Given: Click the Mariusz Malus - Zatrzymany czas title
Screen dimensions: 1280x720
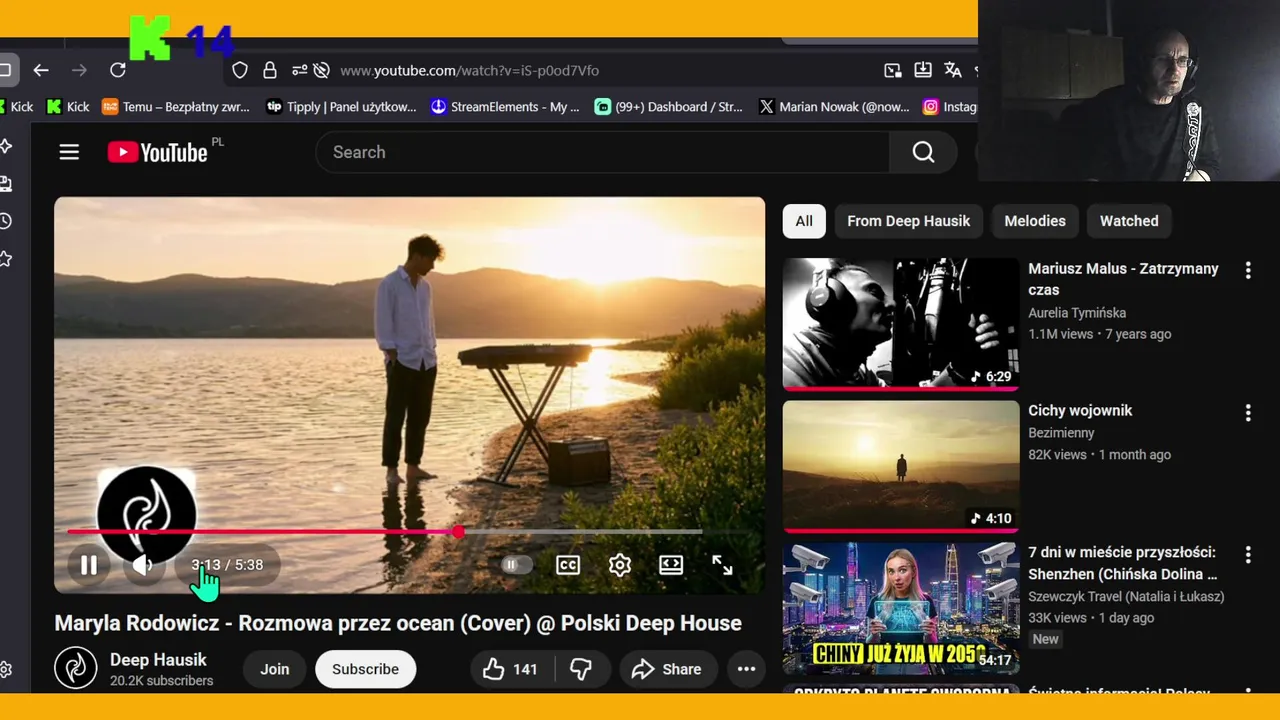Looking at the screenshot, I should [1123, 279].
